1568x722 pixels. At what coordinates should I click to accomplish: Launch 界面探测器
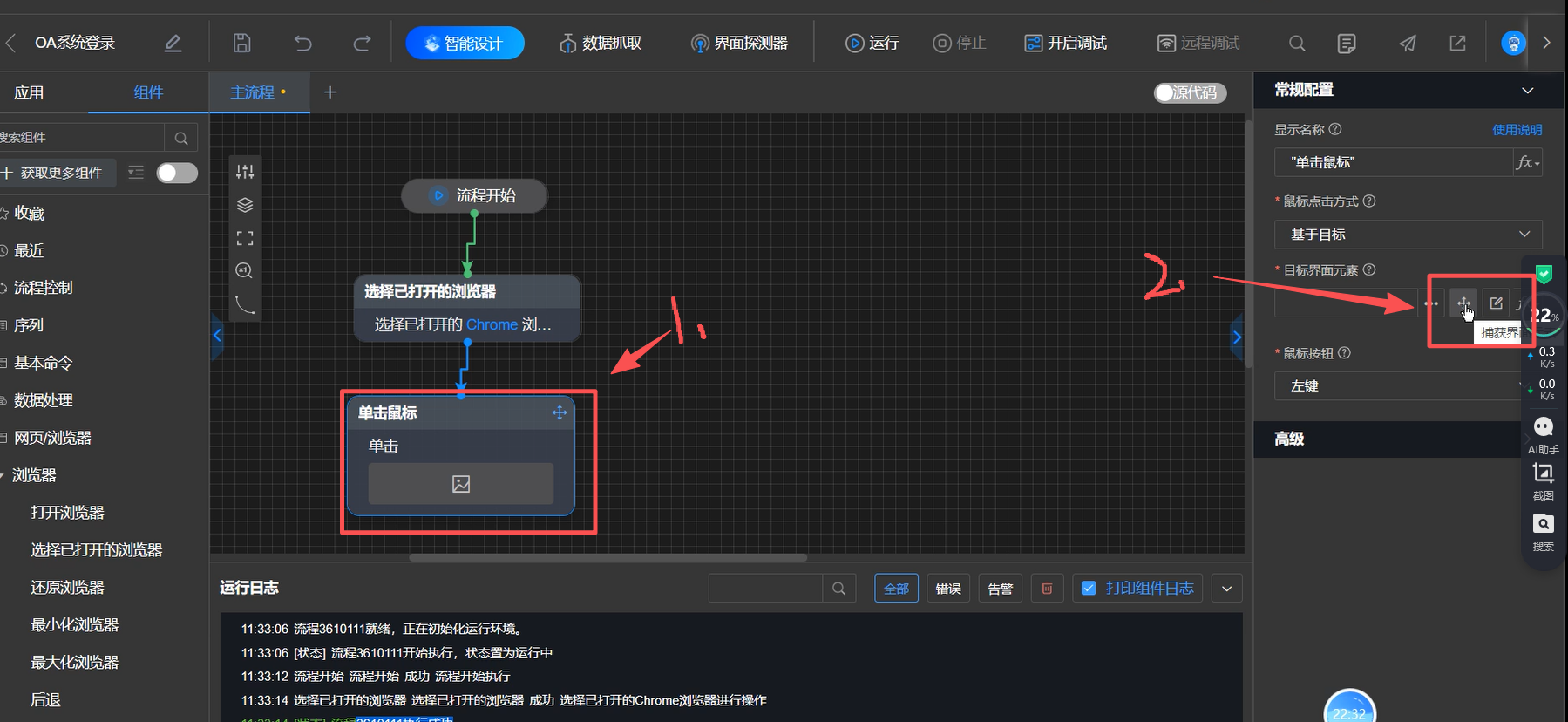[739, 43]
